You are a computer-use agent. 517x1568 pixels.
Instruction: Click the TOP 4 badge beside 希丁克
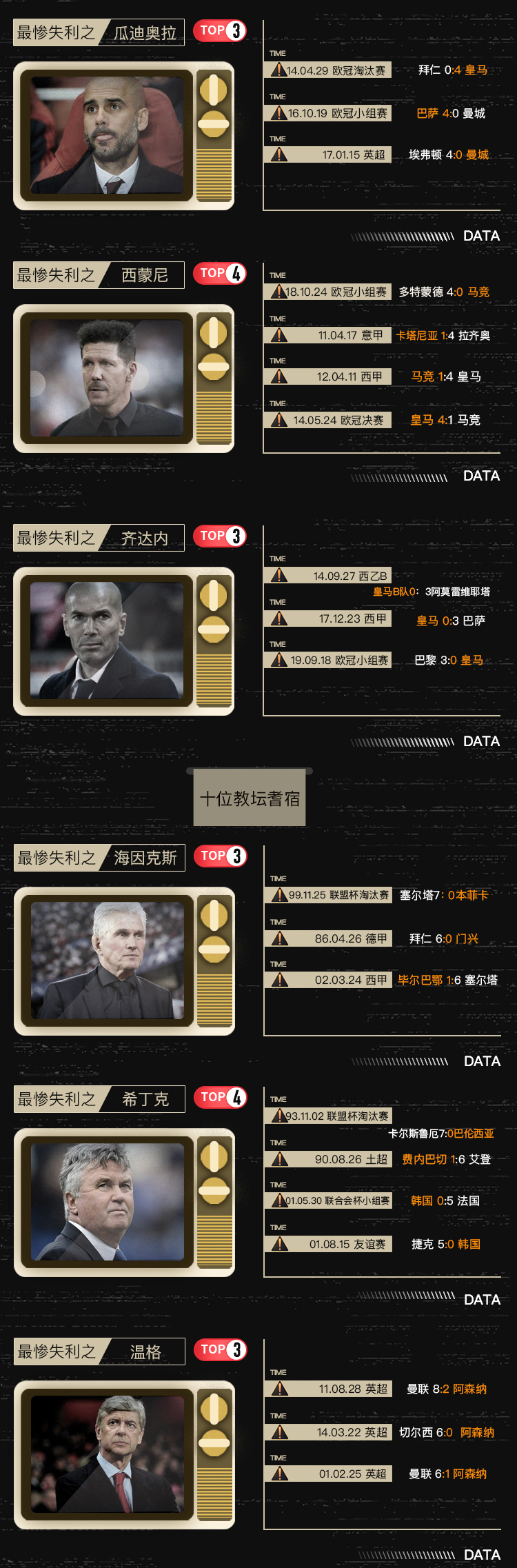pyautogui.click(x=221, y=1097)
